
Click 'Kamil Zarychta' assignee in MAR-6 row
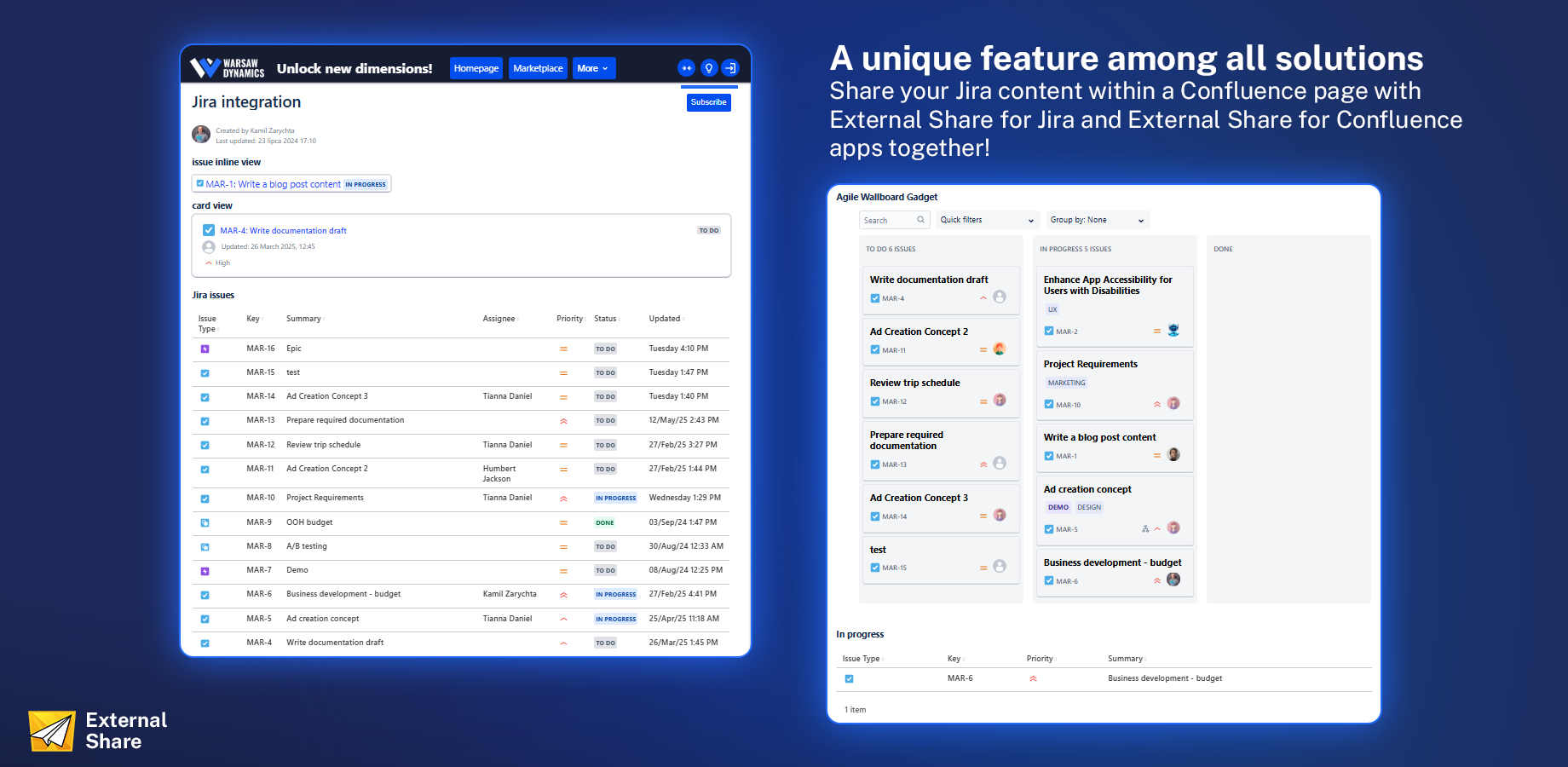click(x=510, y=594)
